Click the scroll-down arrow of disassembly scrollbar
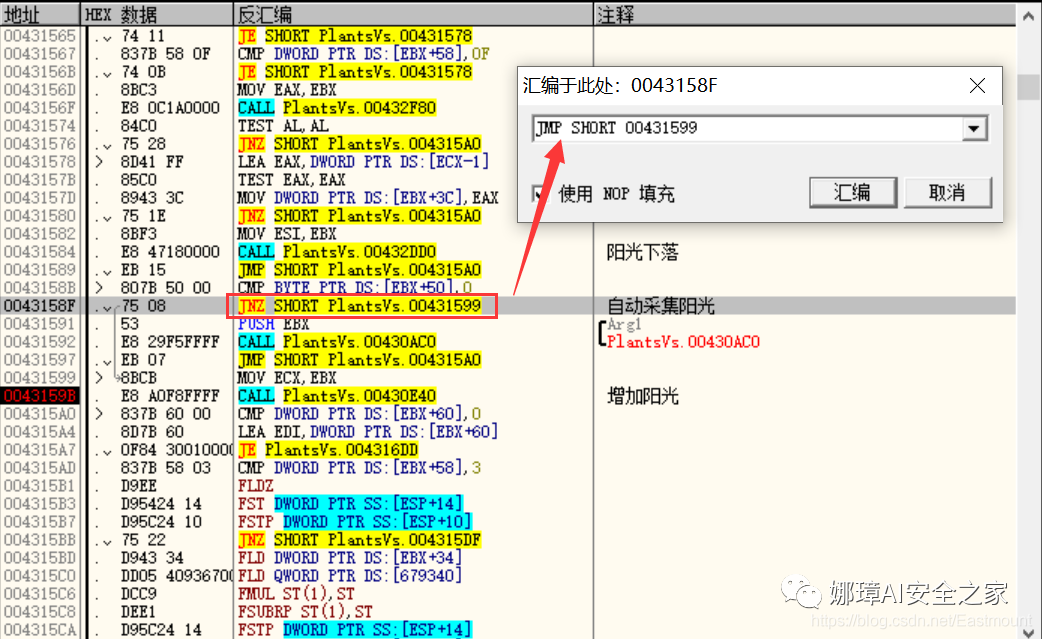The image size is (1042, 639). point(1028,631)
